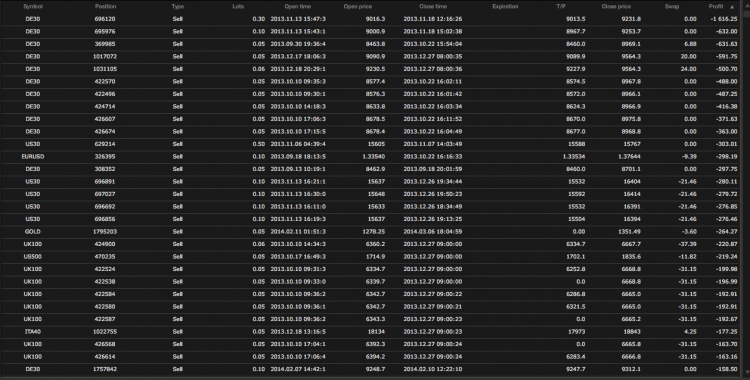
Task: Click position number 369985
Action: [x=105, y=44]
